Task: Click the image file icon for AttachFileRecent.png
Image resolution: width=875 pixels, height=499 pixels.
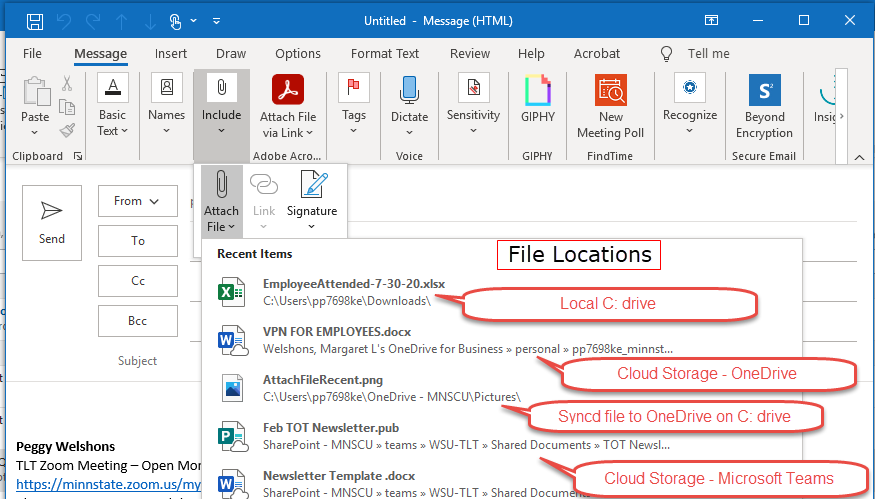Action: (232, 388)
